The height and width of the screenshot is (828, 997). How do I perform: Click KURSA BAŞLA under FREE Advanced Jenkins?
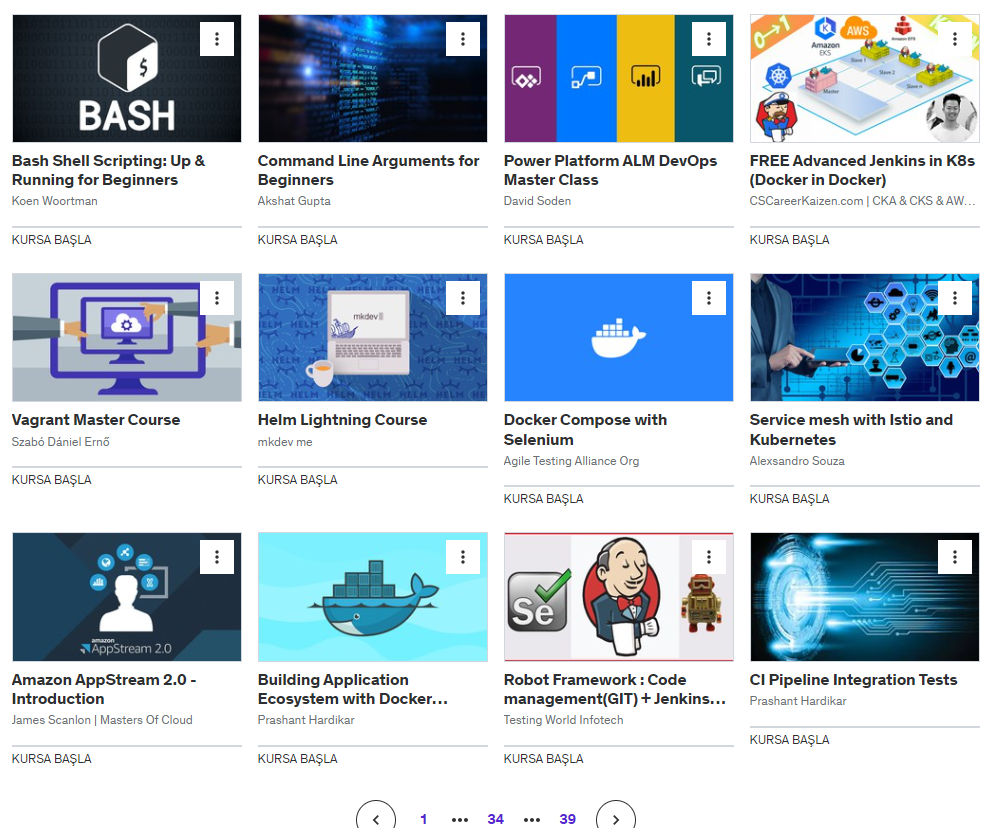coord(790,240)
